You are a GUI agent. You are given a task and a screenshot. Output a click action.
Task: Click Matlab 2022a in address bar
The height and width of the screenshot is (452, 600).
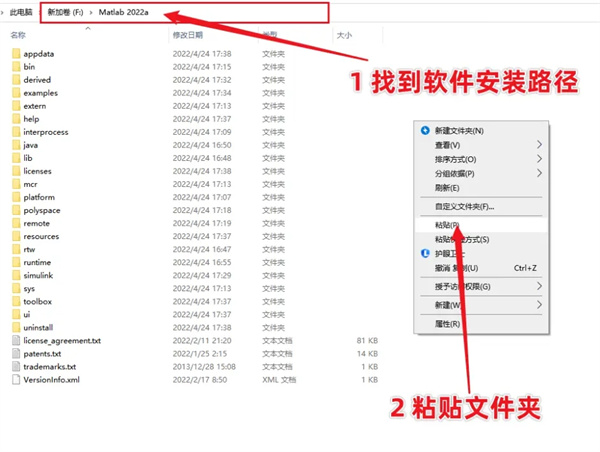124,12
